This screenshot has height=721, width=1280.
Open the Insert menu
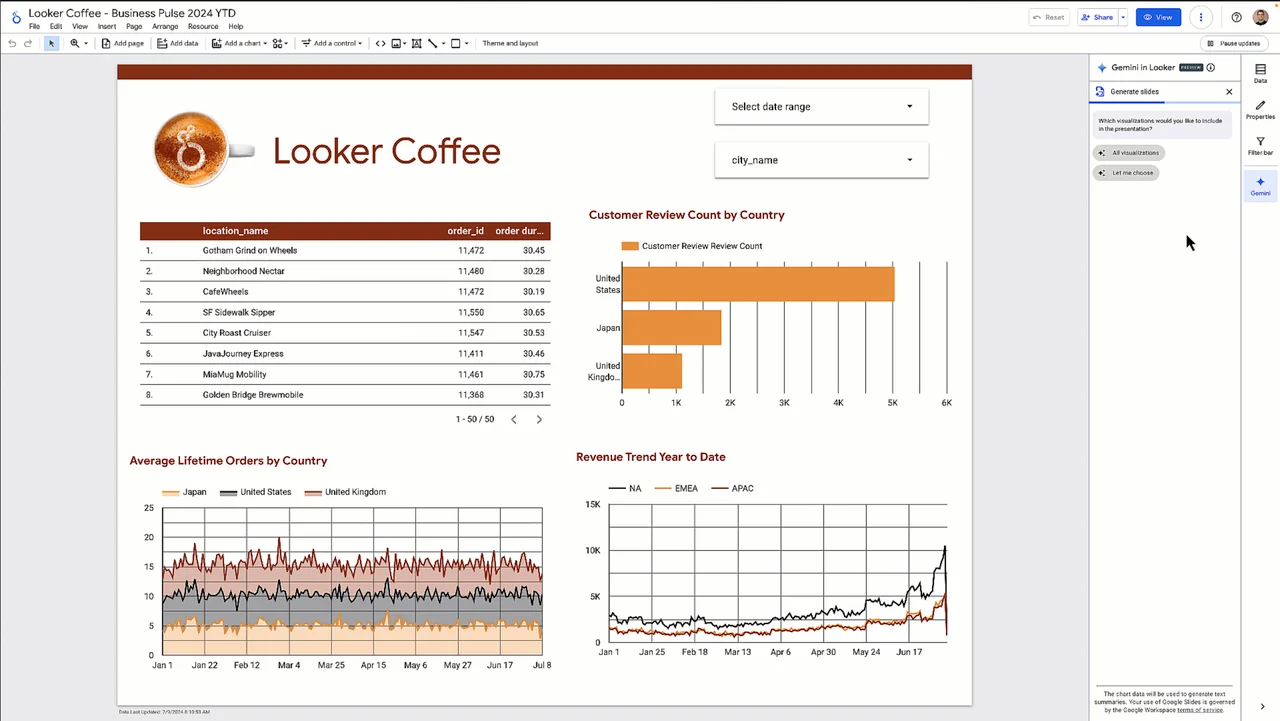pyautogui.click(x=107, y=27)
